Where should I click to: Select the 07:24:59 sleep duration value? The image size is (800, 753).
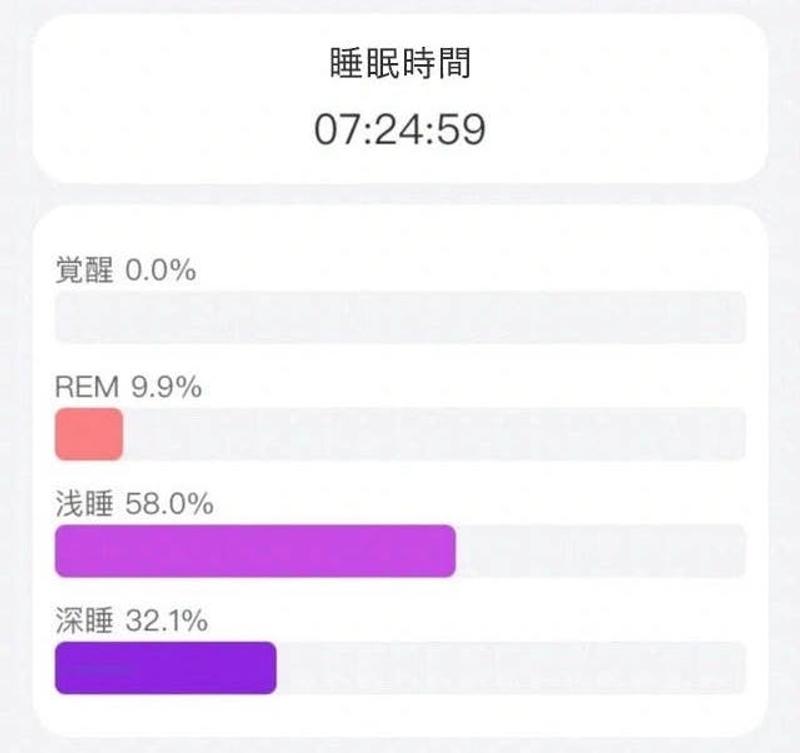400,130
